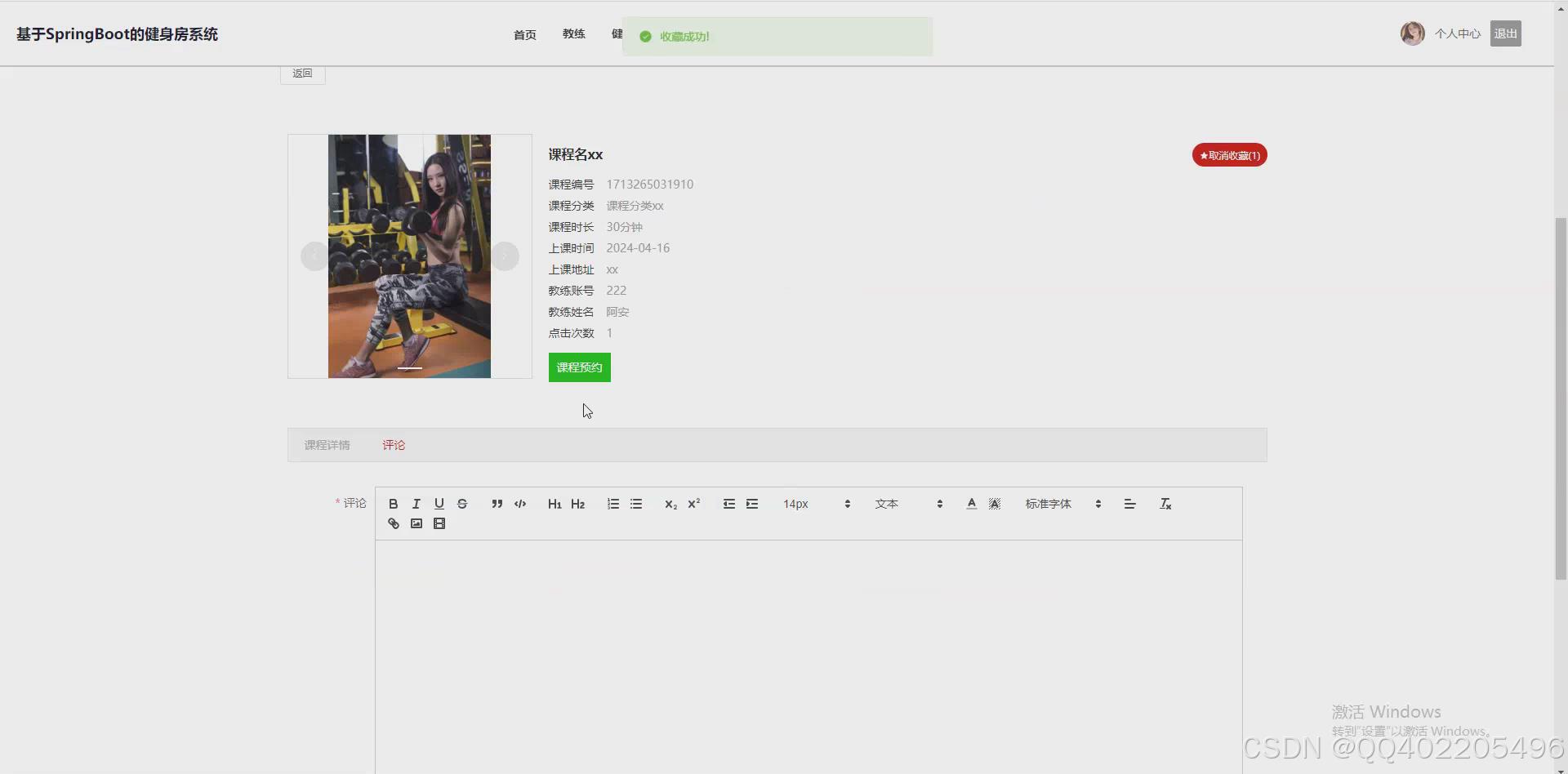Toggle the bullet list option
Image resolution: width=1568 pixels, height=774 pixels.
[636, 504]
